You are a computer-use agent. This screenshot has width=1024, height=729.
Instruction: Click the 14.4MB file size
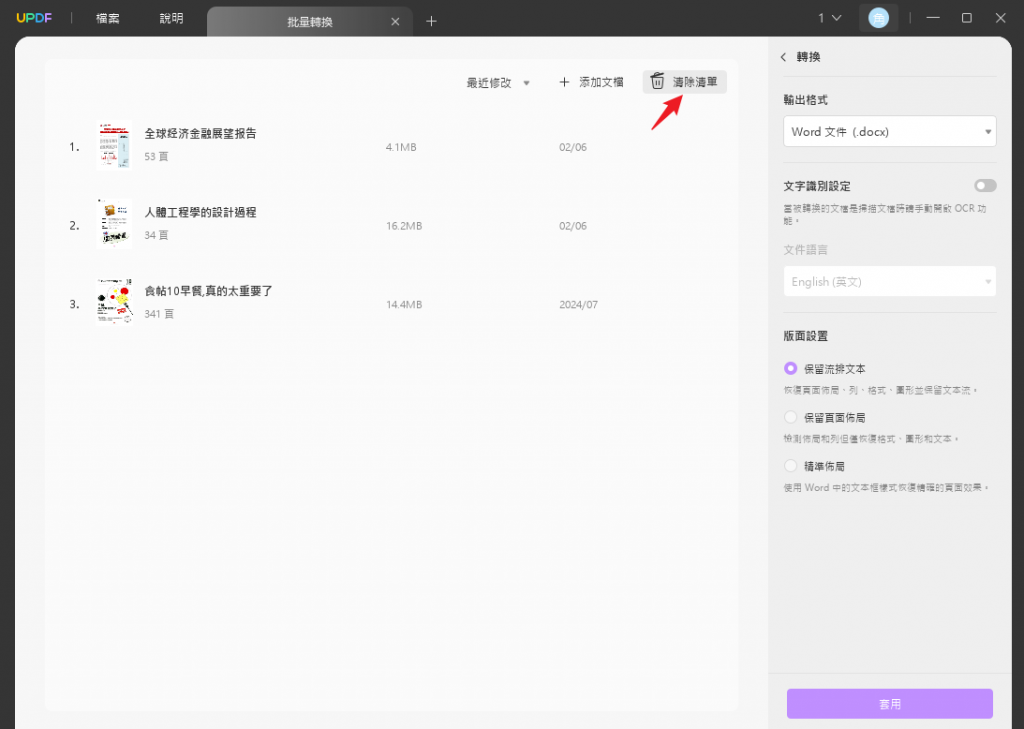[404, 304]
